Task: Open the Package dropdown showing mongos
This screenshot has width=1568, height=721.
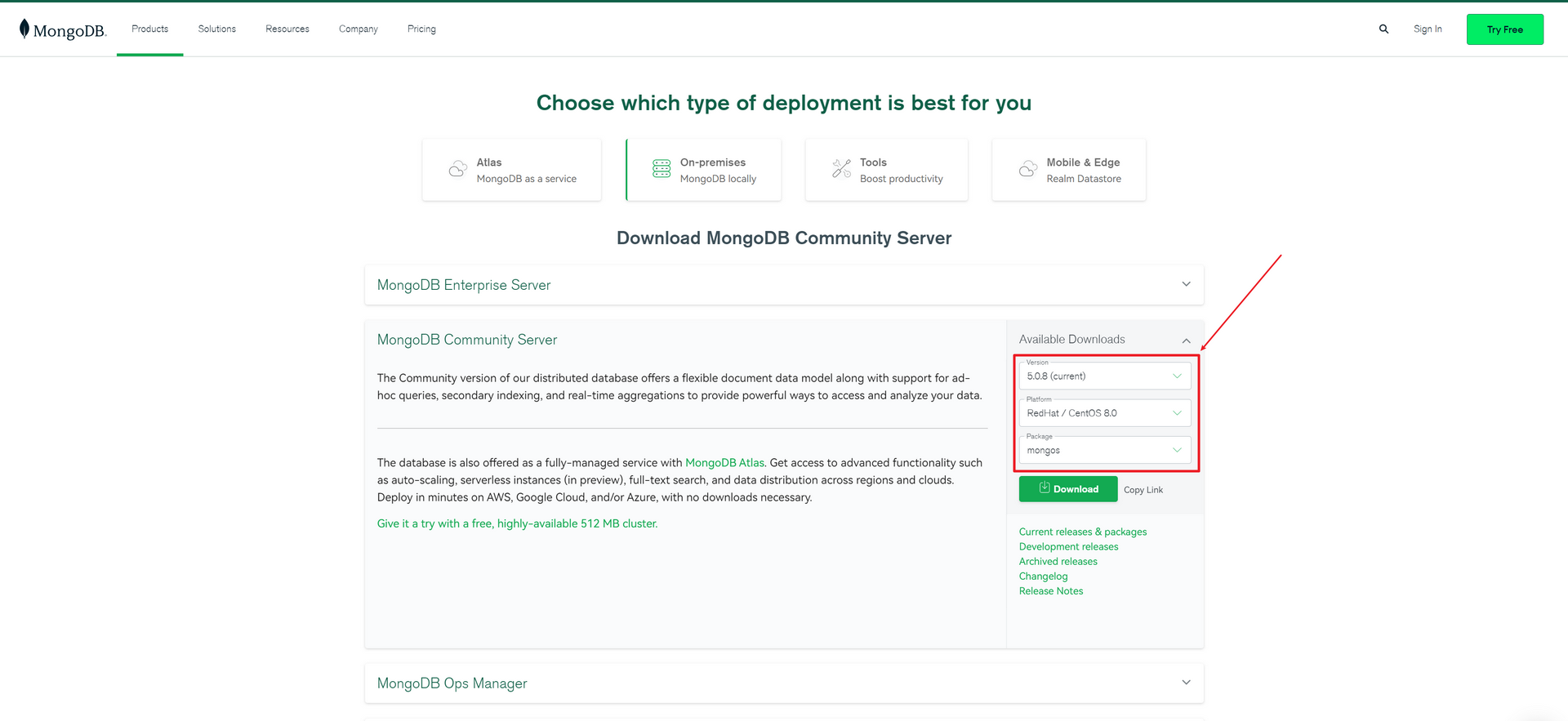Action: click(1105, 450)
